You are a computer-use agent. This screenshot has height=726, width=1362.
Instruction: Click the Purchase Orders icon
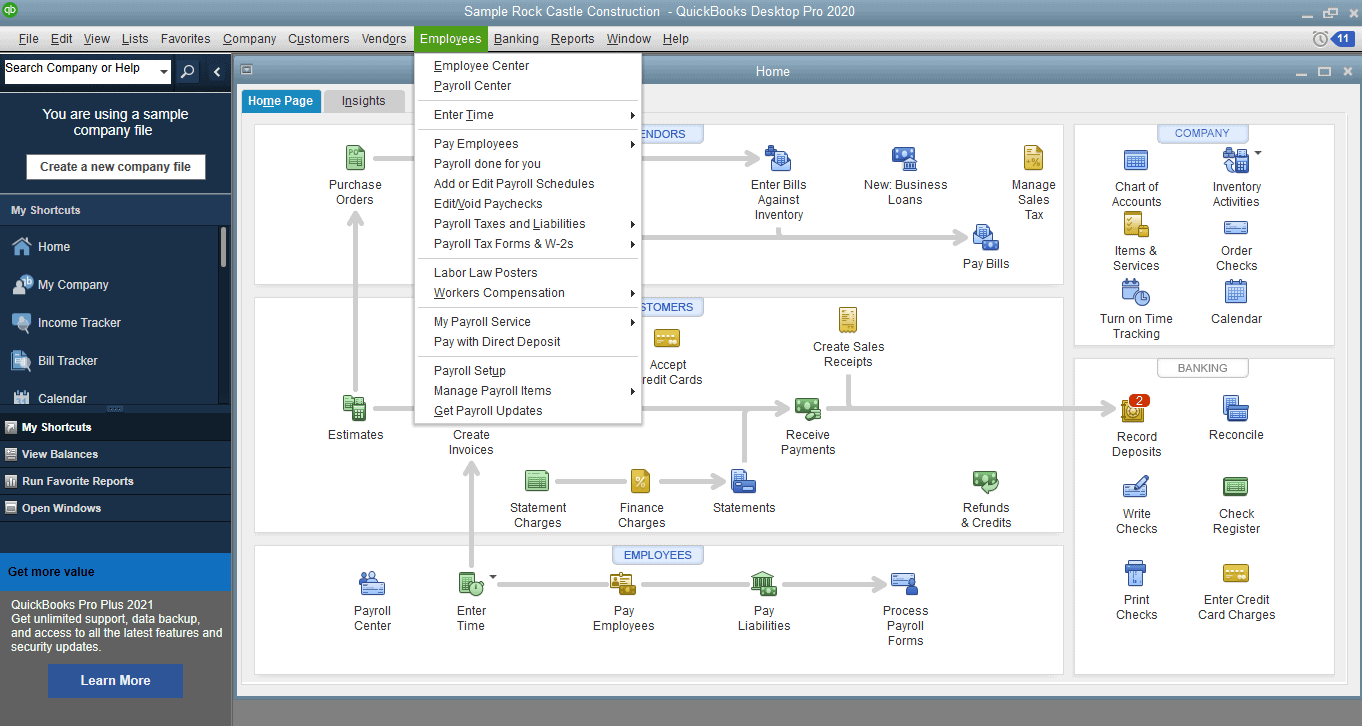pyautogui.click(x=355, y=157)
